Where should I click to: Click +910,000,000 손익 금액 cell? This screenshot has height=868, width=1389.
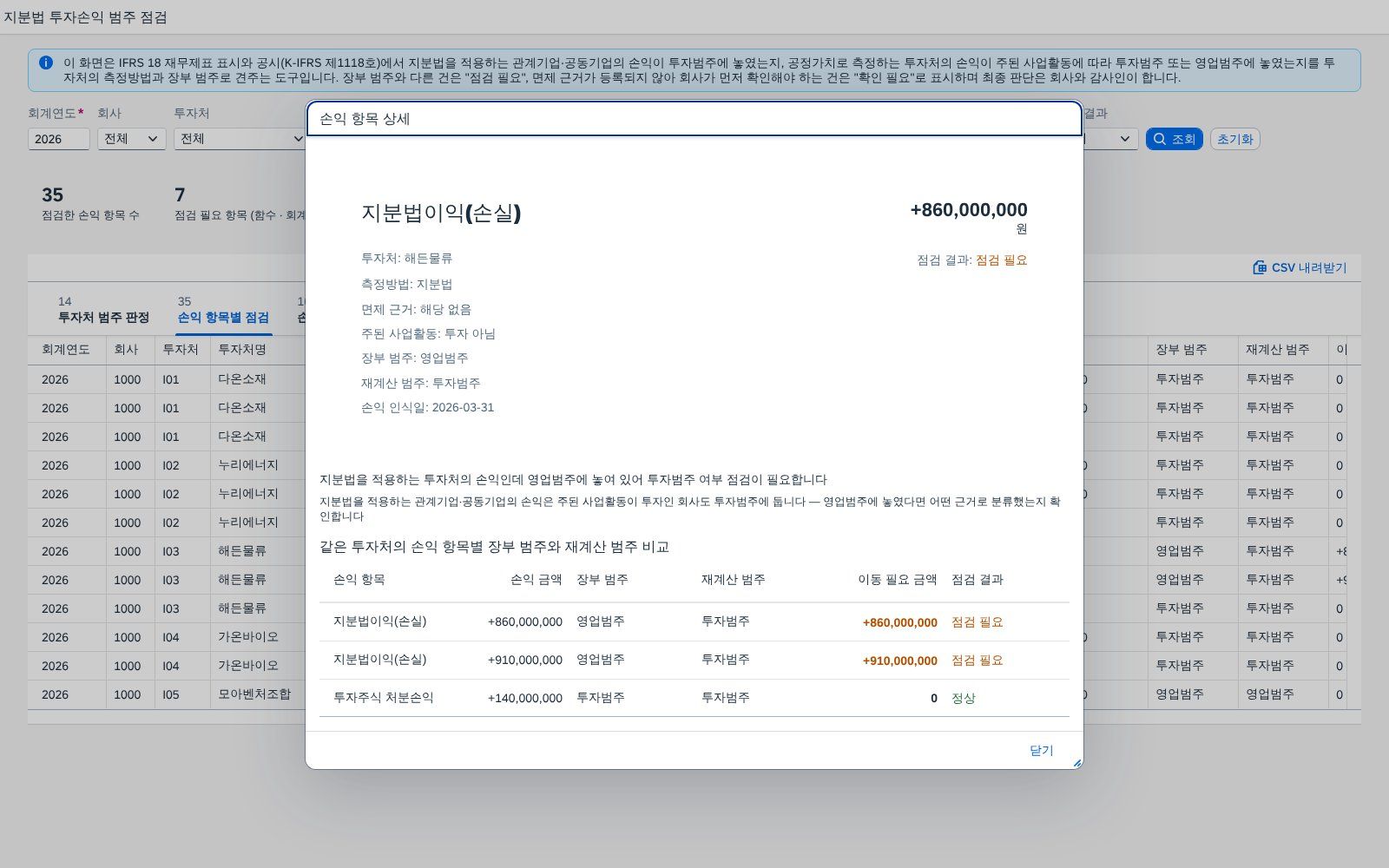click(x=525, y=661)
